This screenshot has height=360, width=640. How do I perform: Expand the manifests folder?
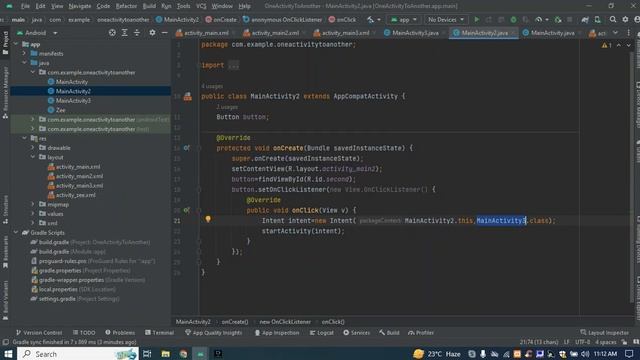(x=24, y=53)
